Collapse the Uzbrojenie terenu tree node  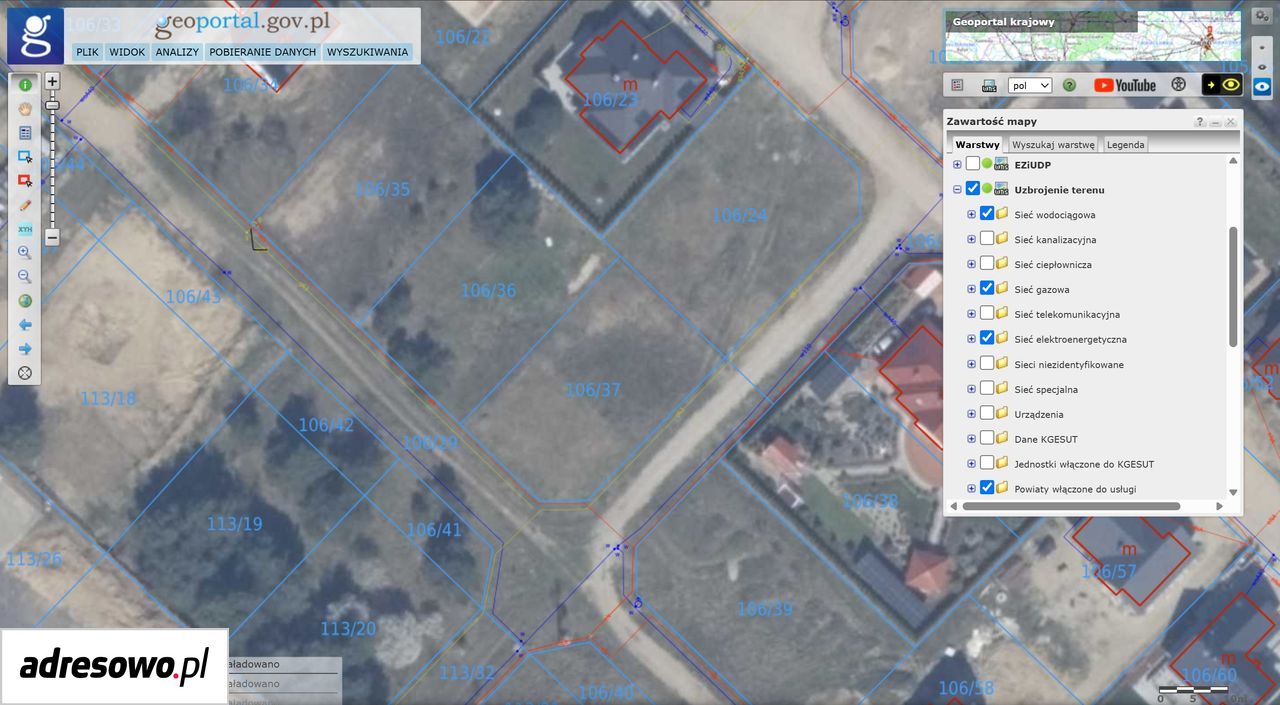click(x=957, y=189)
